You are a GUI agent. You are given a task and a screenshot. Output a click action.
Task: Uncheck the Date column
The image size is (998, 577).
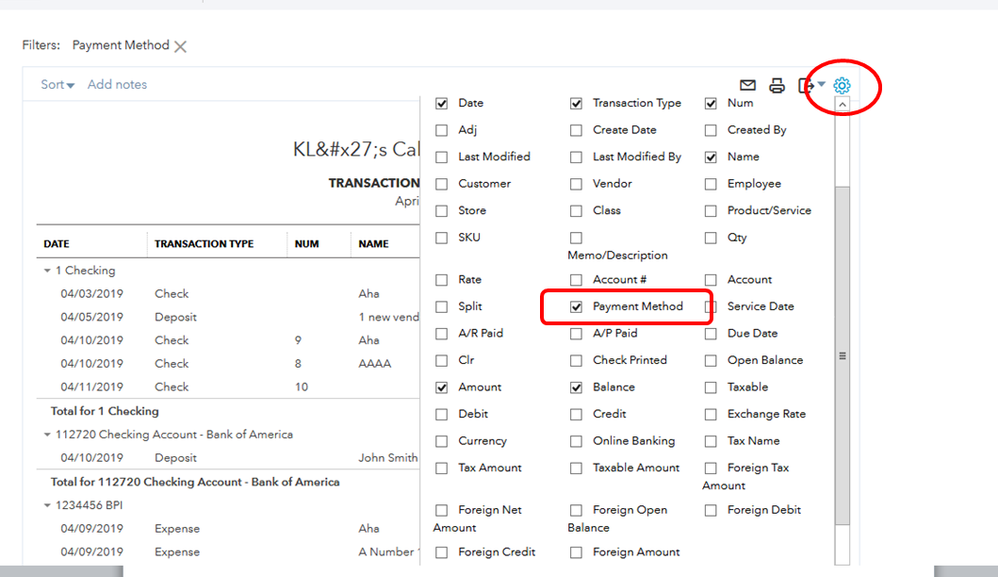tap(441, 103)
